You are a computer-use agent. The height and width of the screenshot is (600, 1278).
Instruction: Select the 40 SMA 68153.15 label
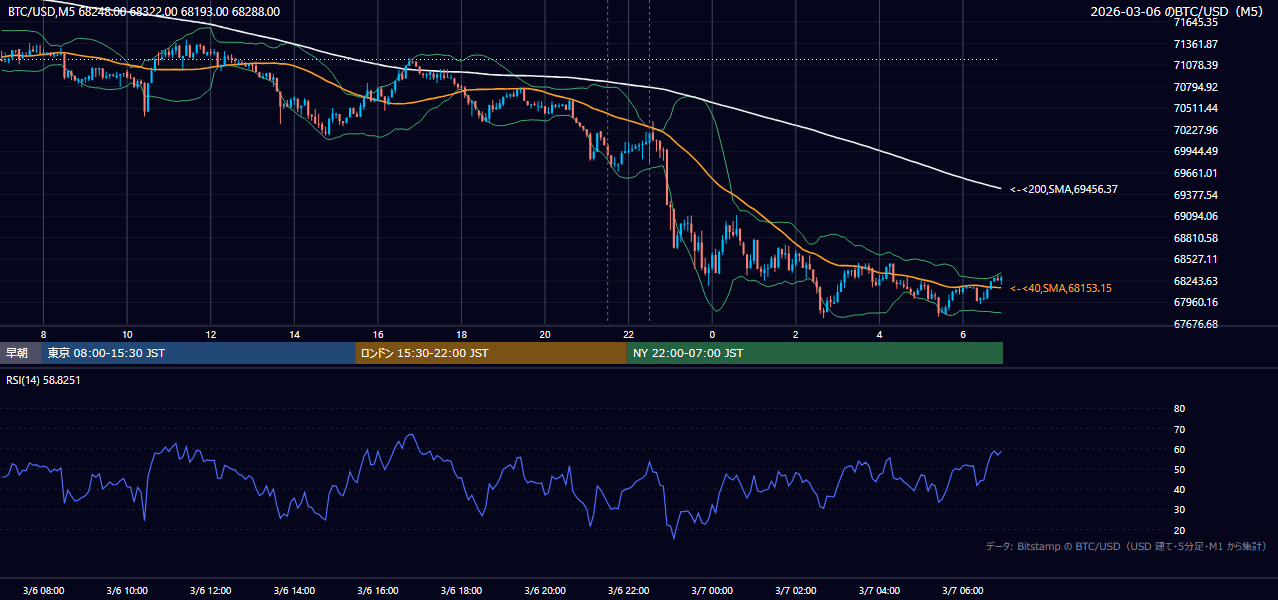point(1060,288)
